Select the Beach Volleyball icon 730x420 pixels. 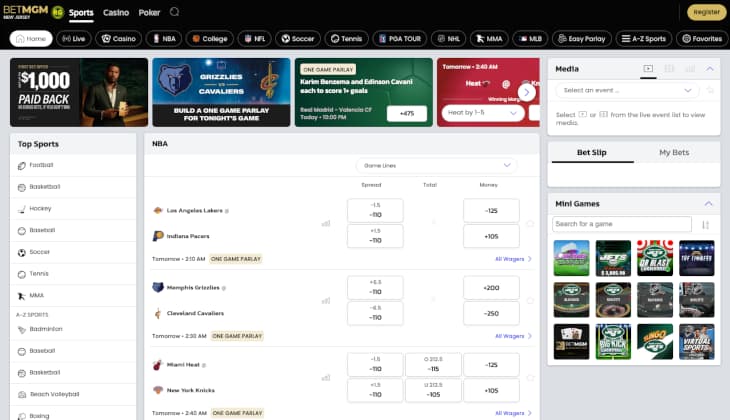tap(21, 394)
